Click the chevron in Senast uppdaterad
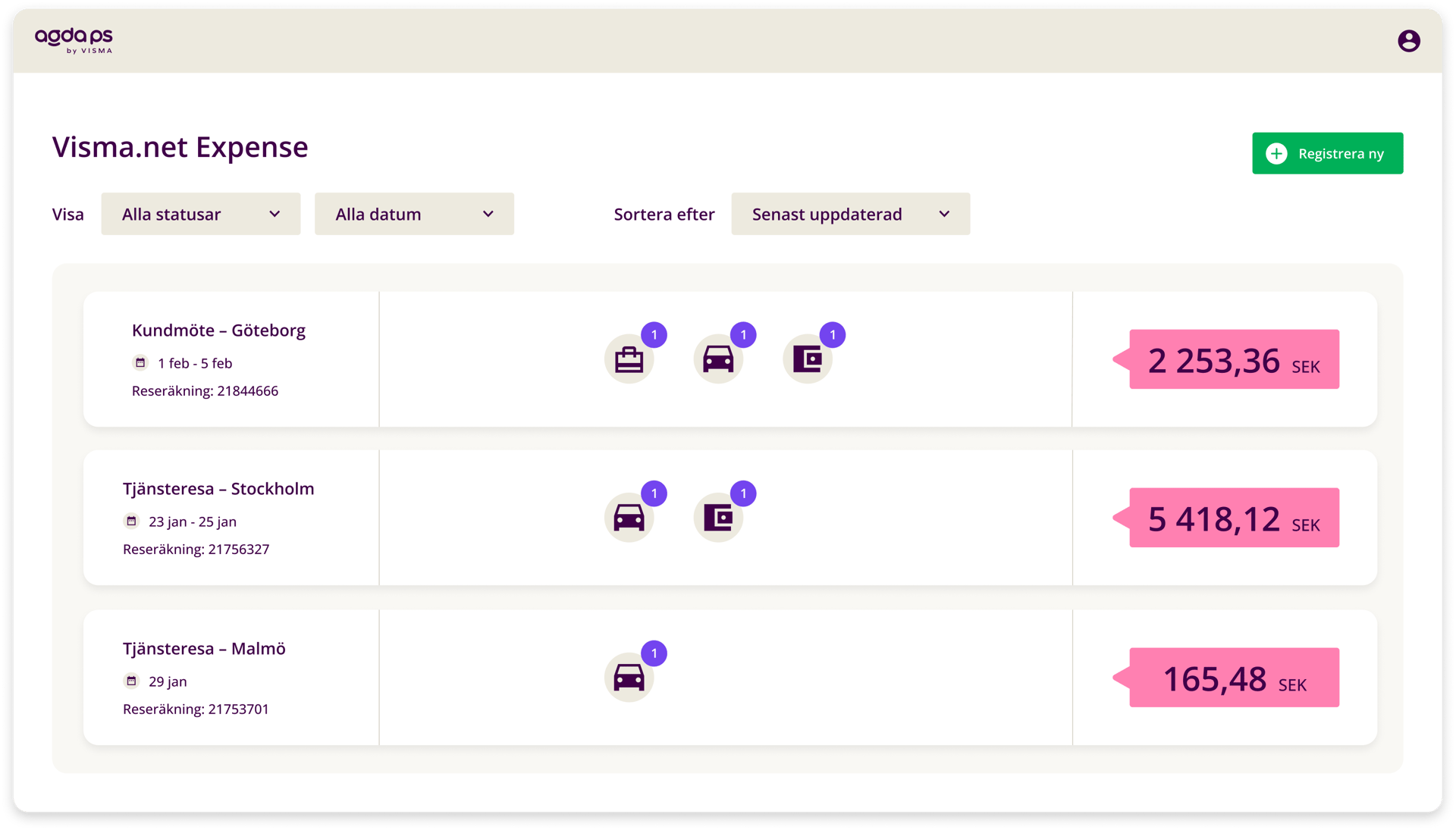Screen dimensions: 1456x830 point(944,215)
